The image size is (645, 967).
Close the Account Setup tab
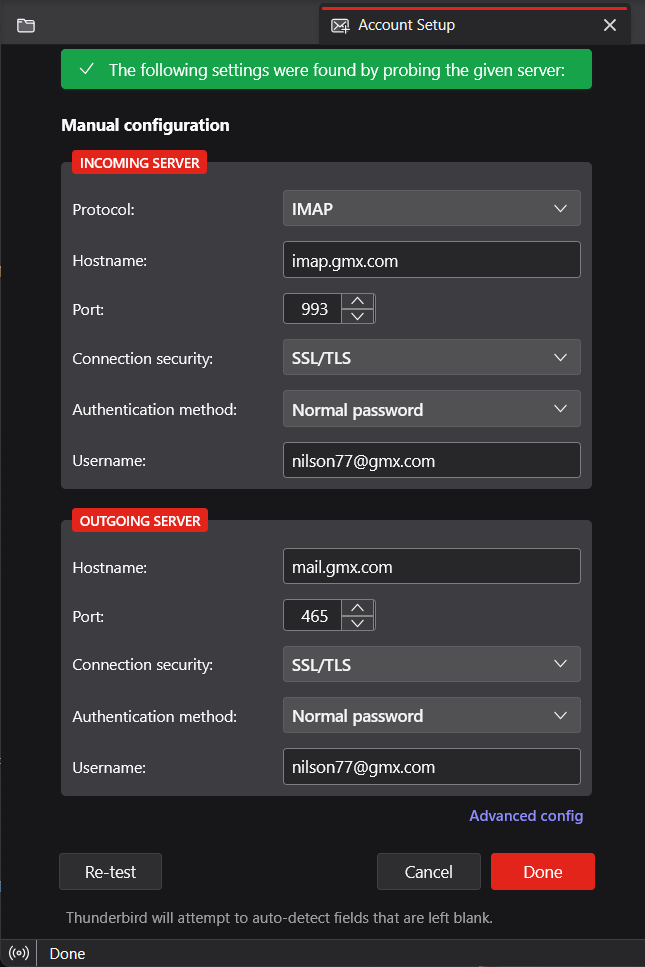coord(610,25)
